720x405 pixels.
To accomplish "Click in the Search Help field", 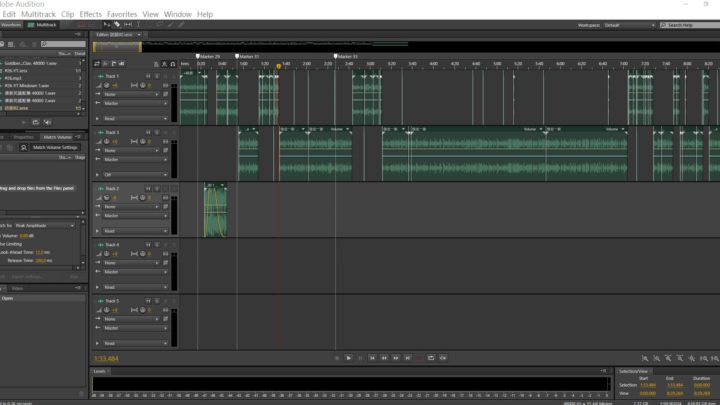I will pos(692,24).
